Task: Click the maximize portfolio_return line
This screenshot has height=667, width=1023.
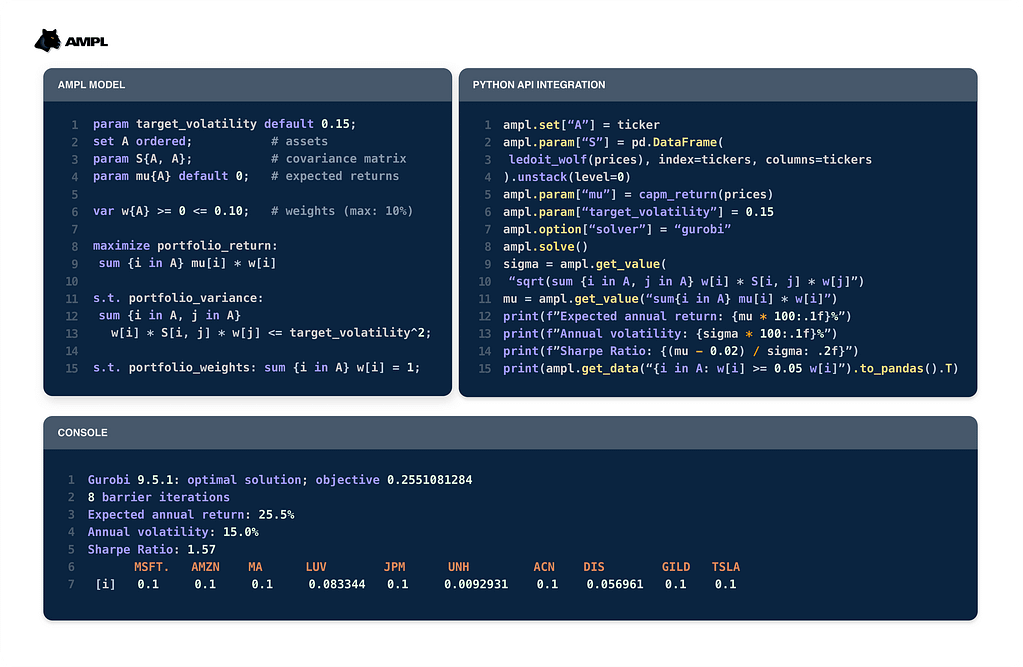Action: click(184, 245)
